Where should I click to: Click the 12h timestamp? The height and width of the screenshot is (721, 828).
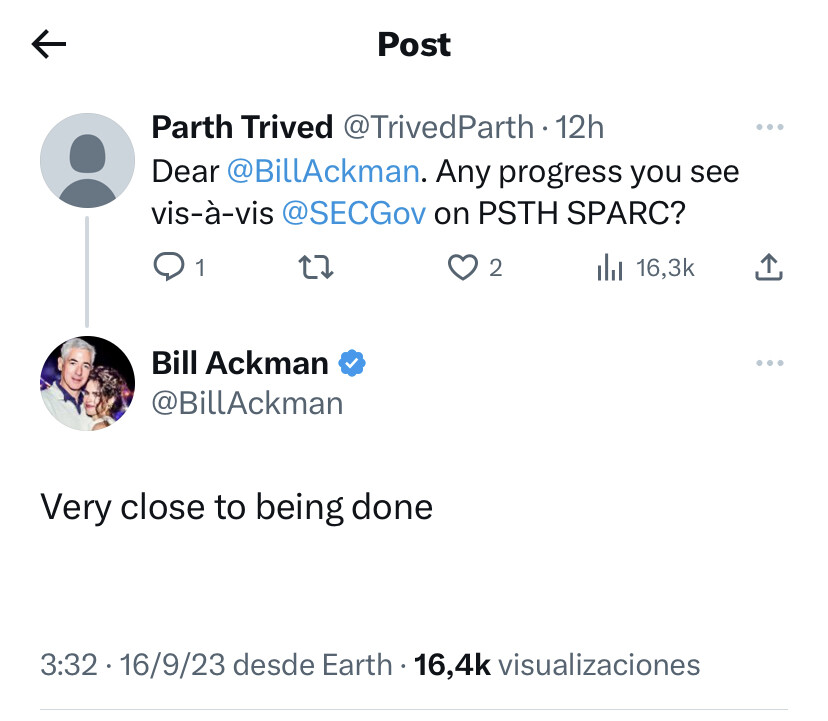coord(581,128)
